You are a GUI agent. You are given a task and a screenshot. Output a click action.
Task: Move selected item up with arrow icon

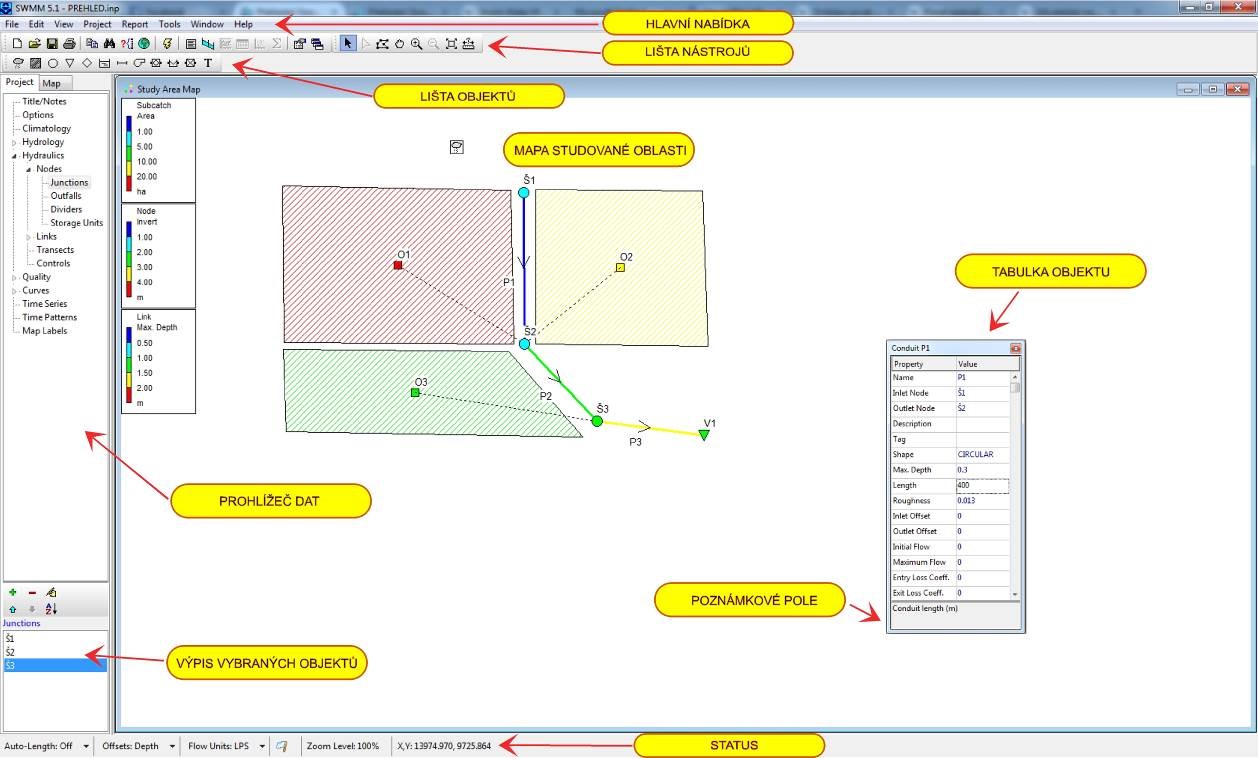point(13,608)
